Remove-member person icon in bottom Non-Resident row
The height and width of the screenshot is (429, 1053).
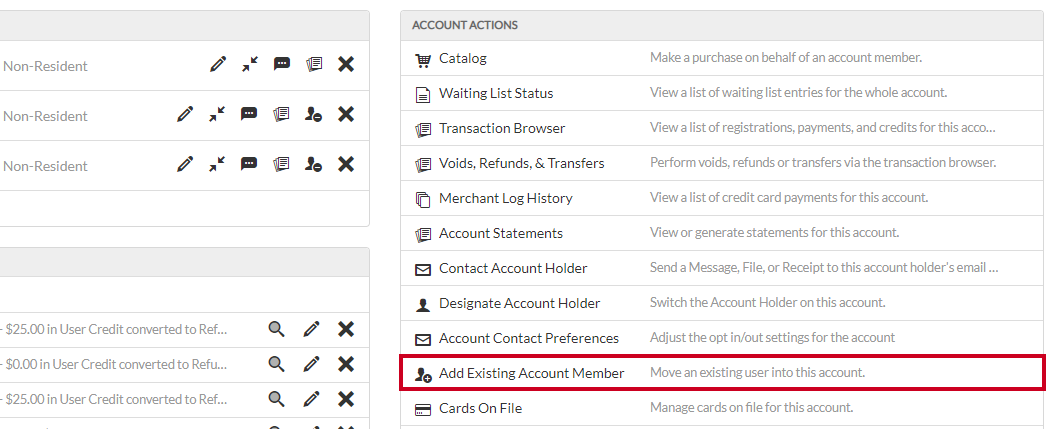click(313, 164)
